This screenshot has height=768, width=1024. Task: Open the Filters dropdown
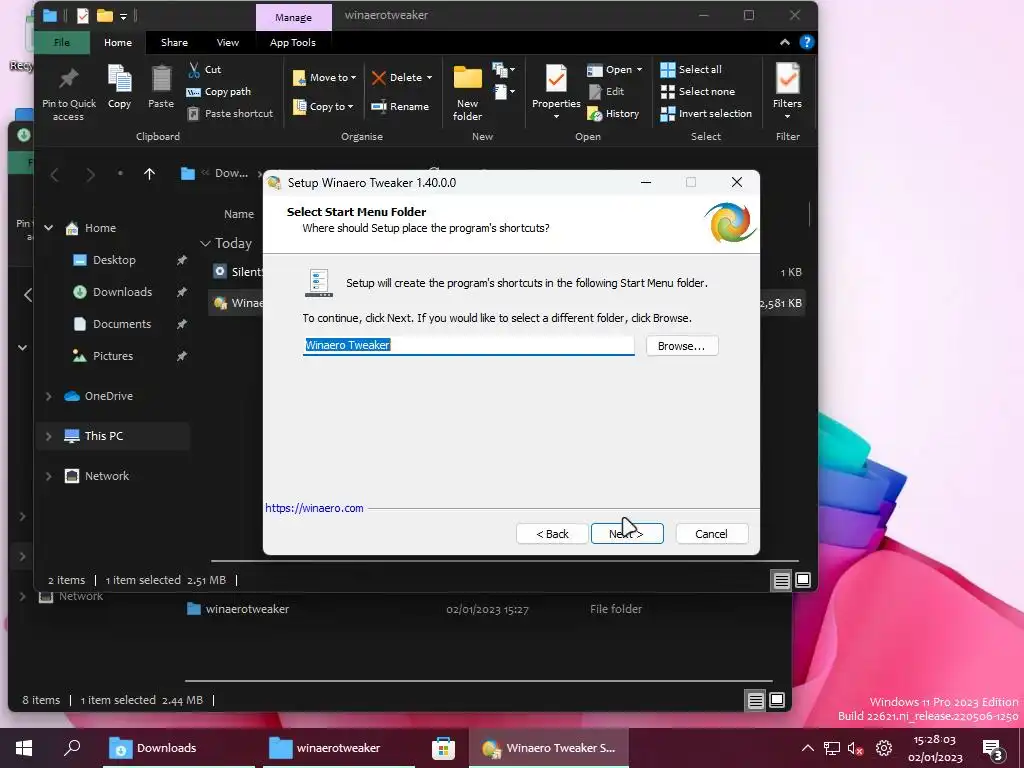[x=787, y=91]
